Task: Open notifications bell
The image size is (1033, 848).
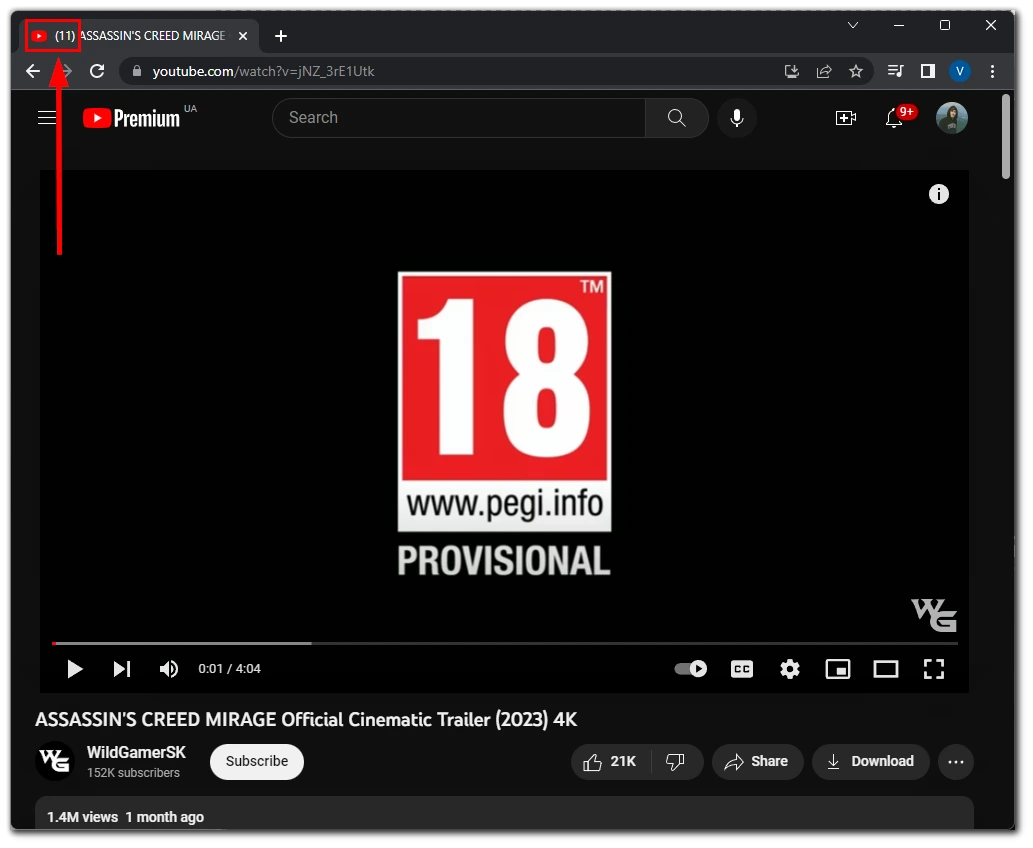Action: point(894,118)
